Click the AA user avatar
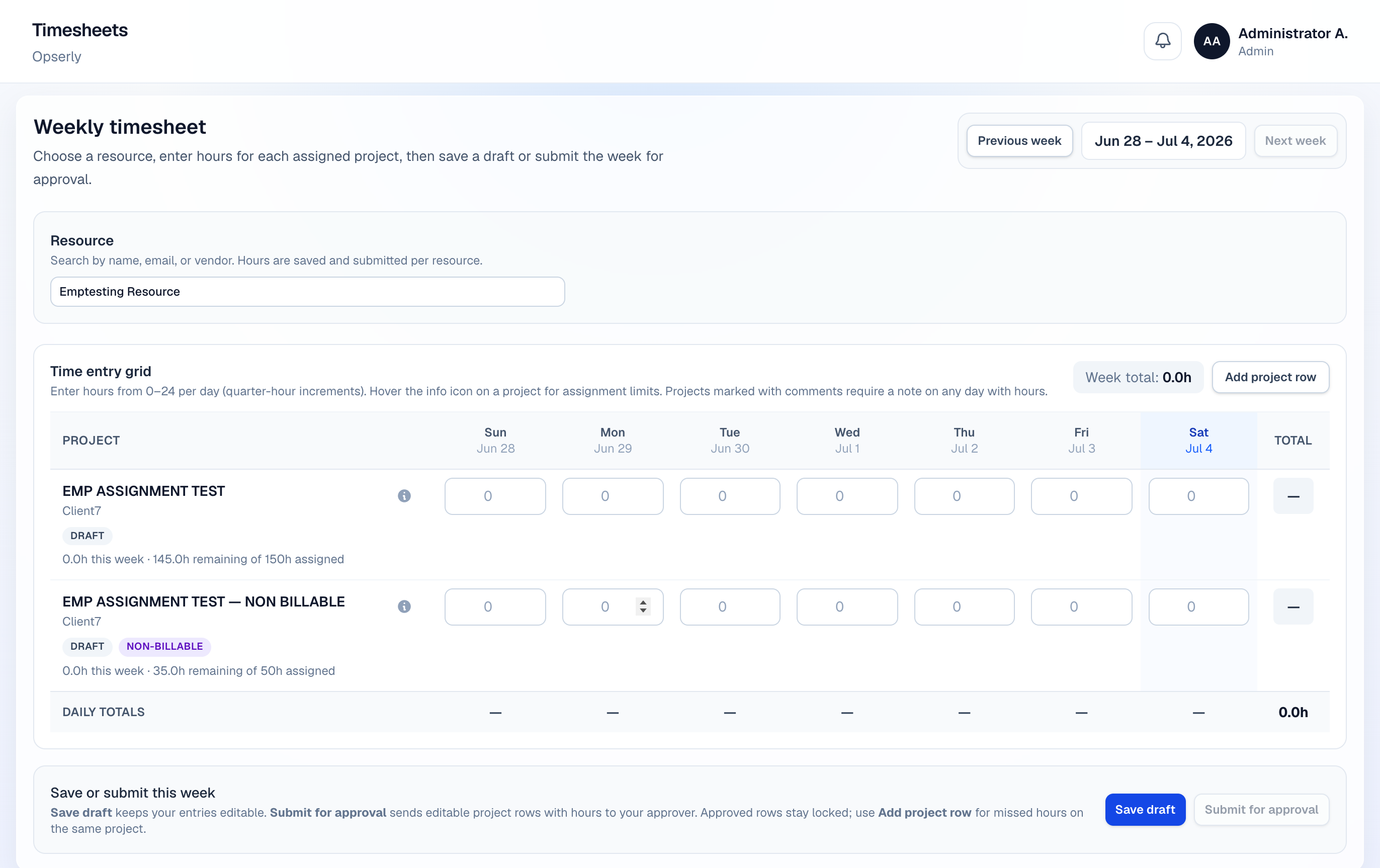Screen dimensions: 1380x868 pyautogui.click(x=1212, y=41)
